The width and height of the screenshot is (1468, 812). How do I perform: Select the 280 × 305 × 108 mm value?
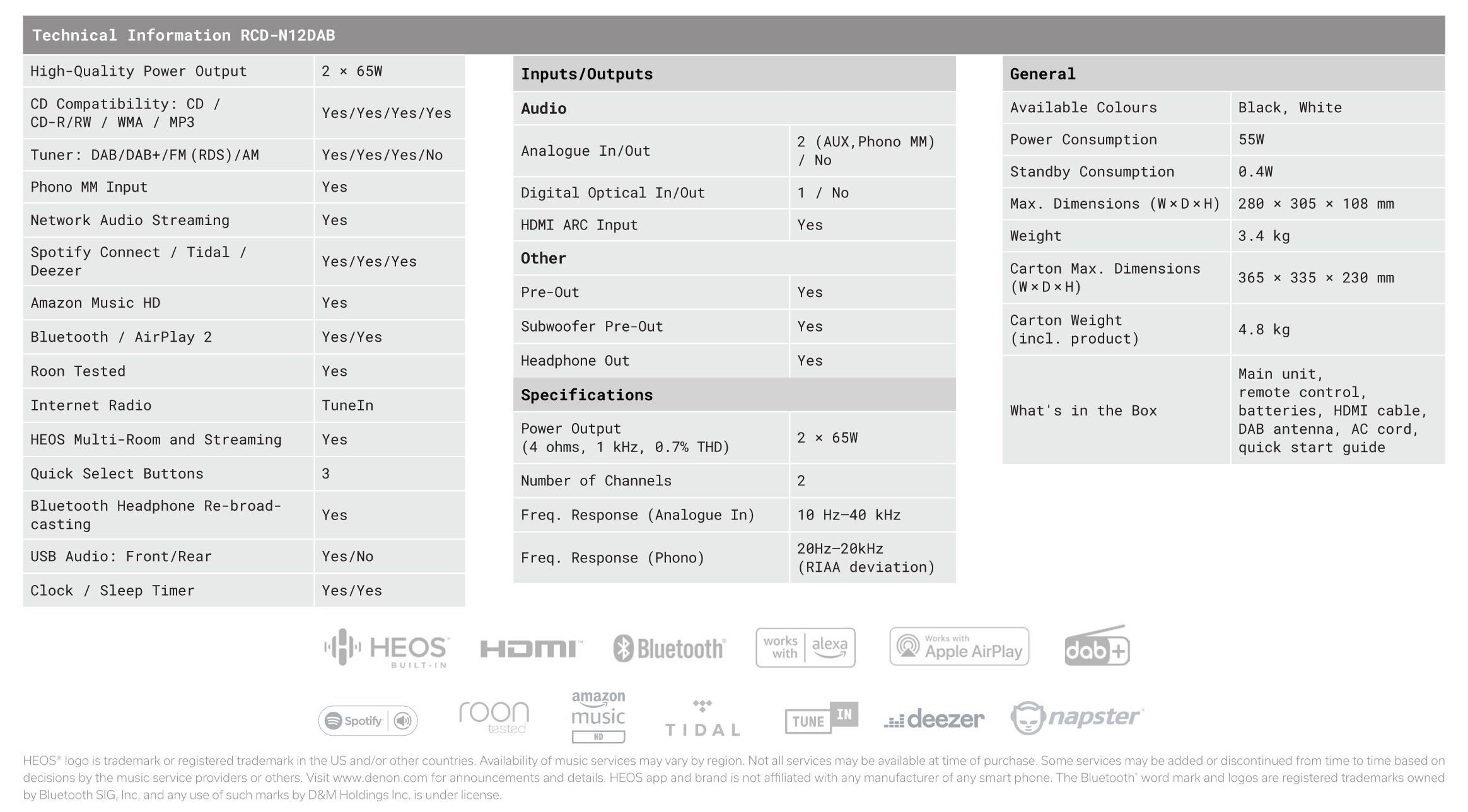tap(1316, 204)
